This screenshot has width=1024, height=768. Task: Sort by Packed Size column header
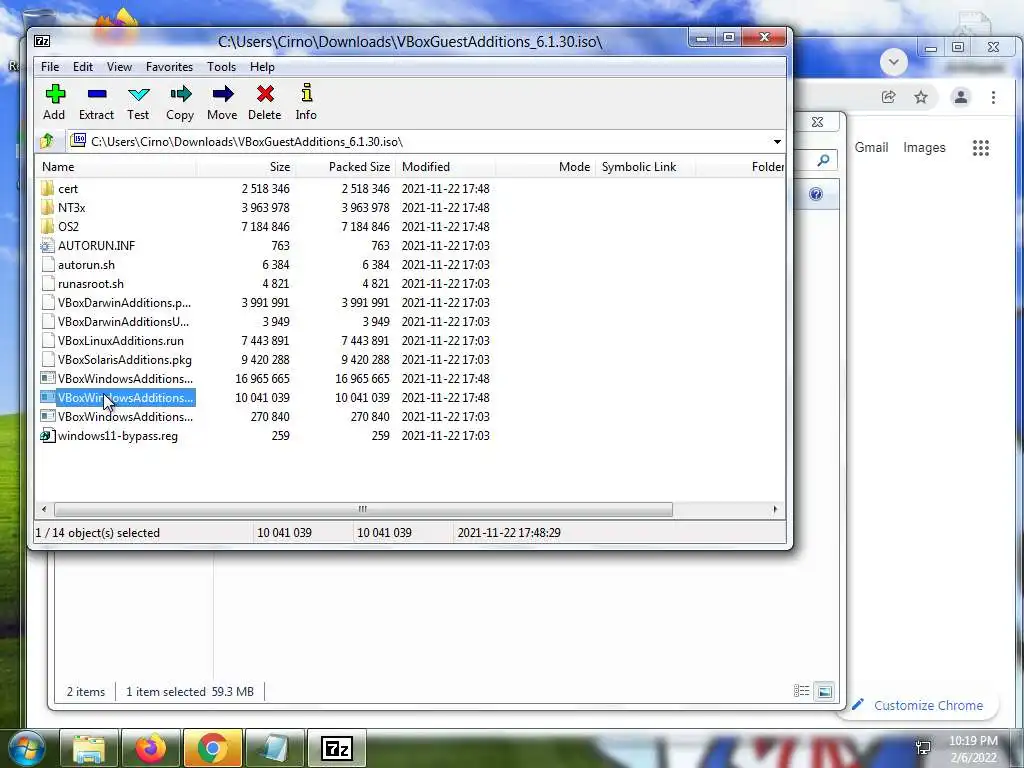(x=345, y=167)
